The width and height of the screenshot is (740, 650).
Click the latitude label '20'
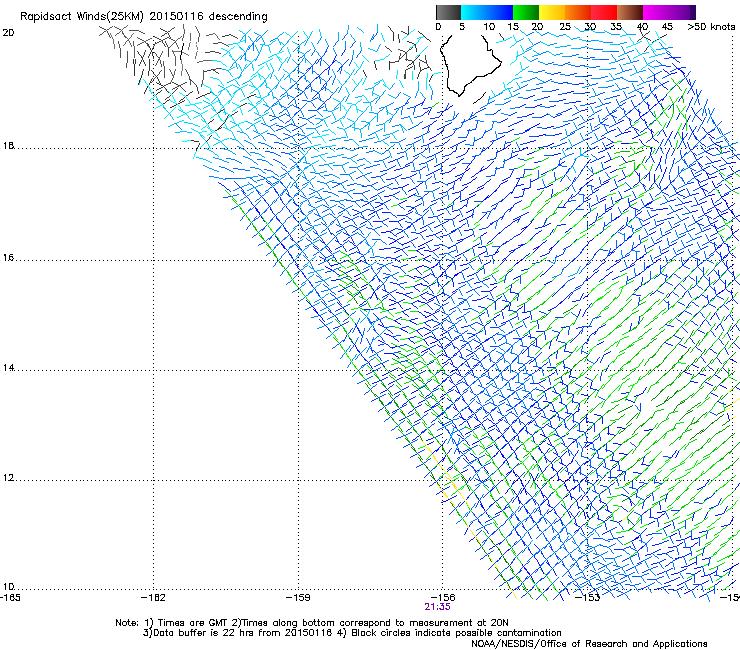(x=8, y=33)
